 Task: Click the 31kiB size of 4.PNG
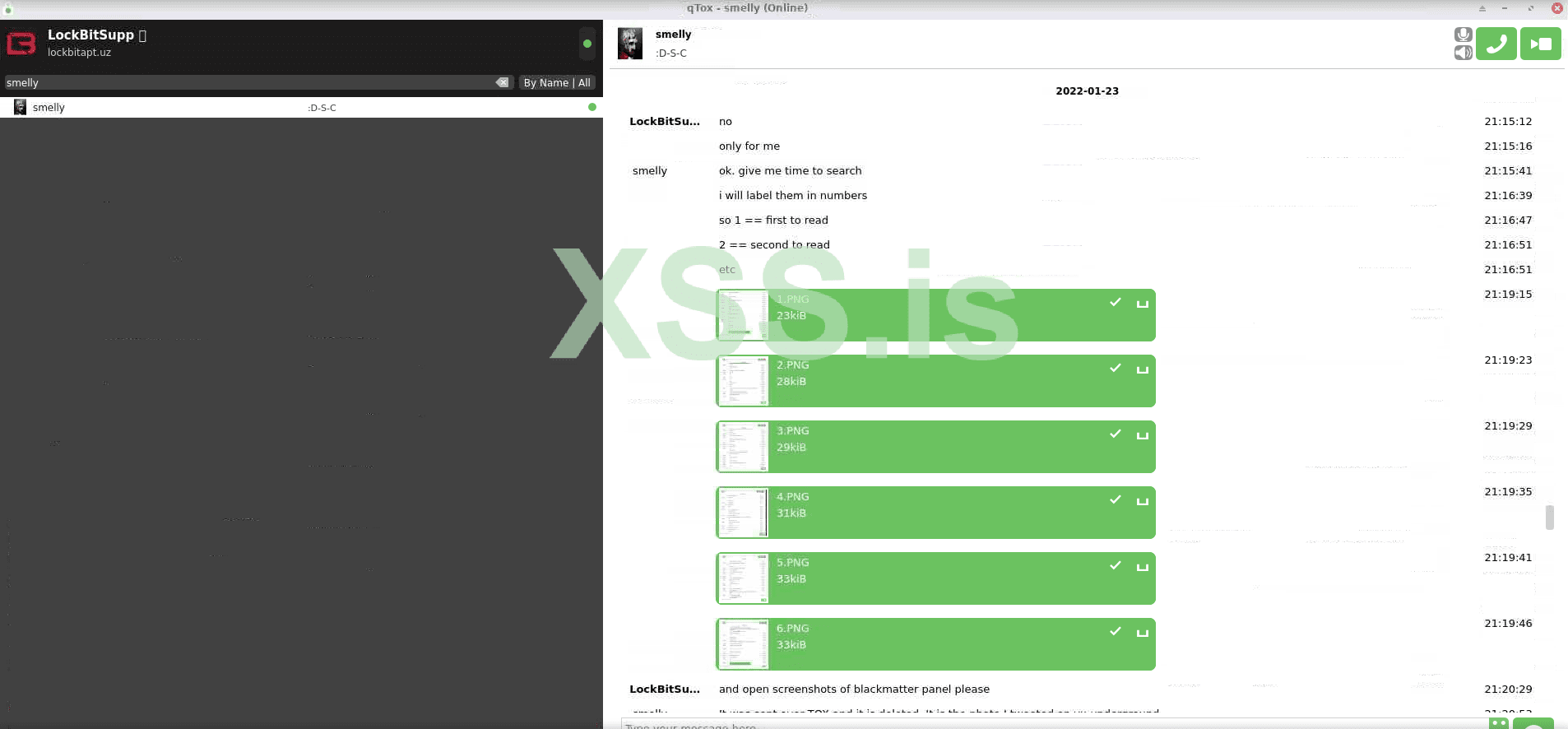point(791,513)
